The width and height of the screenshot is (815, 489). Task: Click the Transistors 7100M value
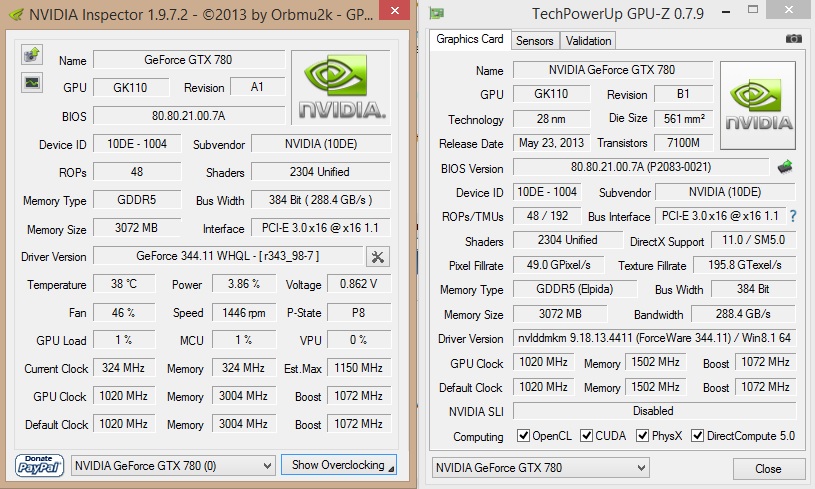point(683,142)
